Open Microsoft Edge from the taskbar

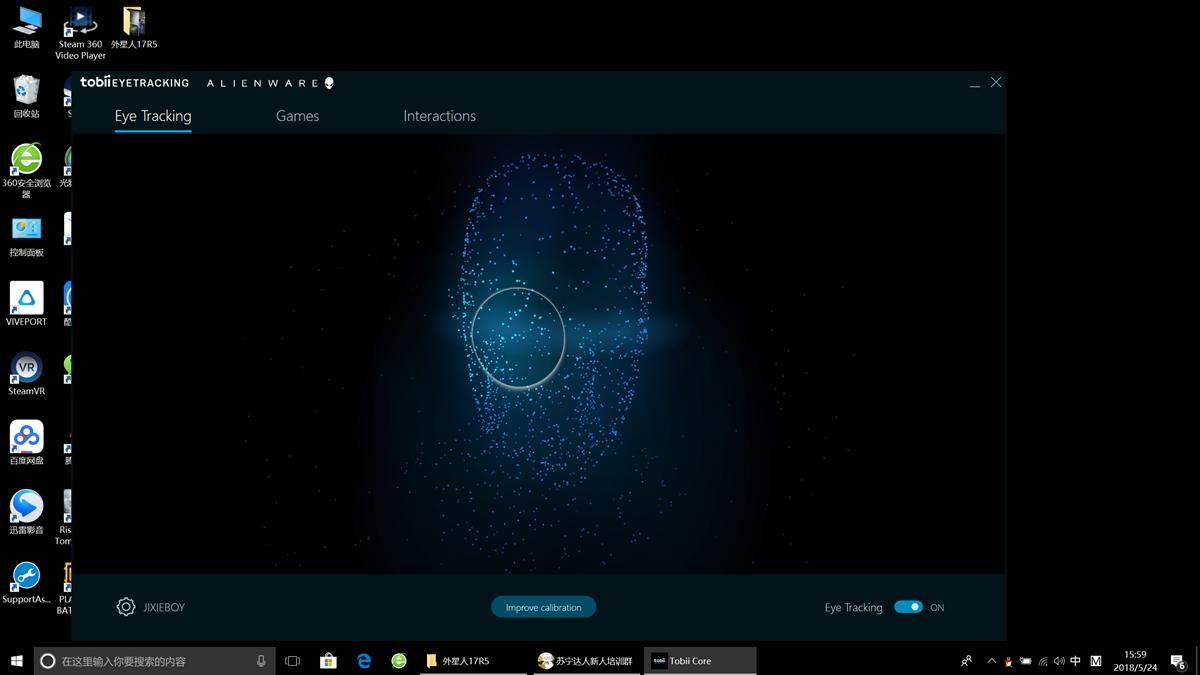coord(363,660)
